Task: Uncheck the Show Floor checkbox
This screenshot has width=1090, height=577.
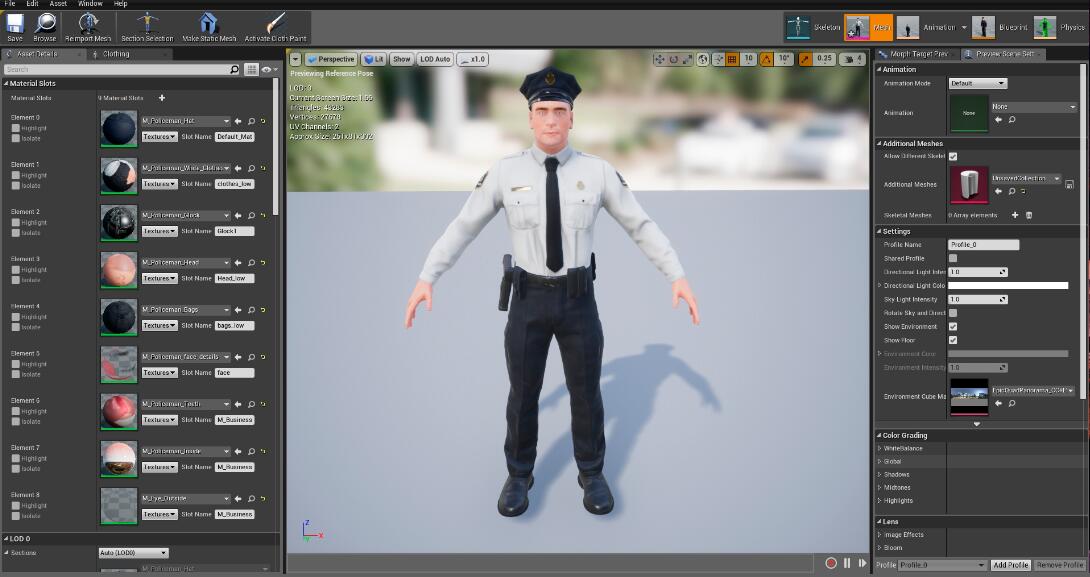Action: [953, 340]
